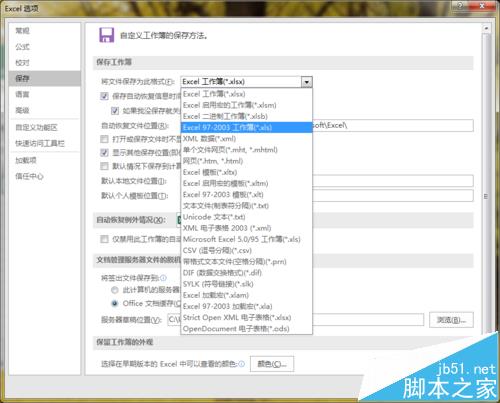Choose DIF data interchange format (*.dif)
Viewport: 500px width, 403px height.
click(247, 273)
